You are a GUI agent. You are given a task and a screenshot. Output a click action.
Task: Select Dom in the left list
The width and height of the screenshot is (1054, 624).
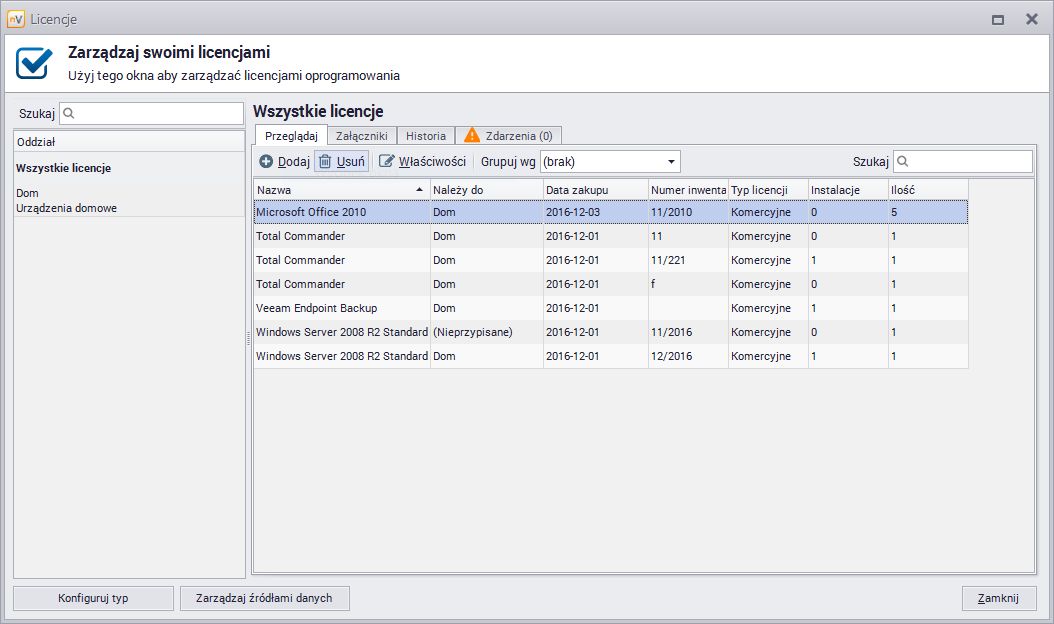point(28,193)
